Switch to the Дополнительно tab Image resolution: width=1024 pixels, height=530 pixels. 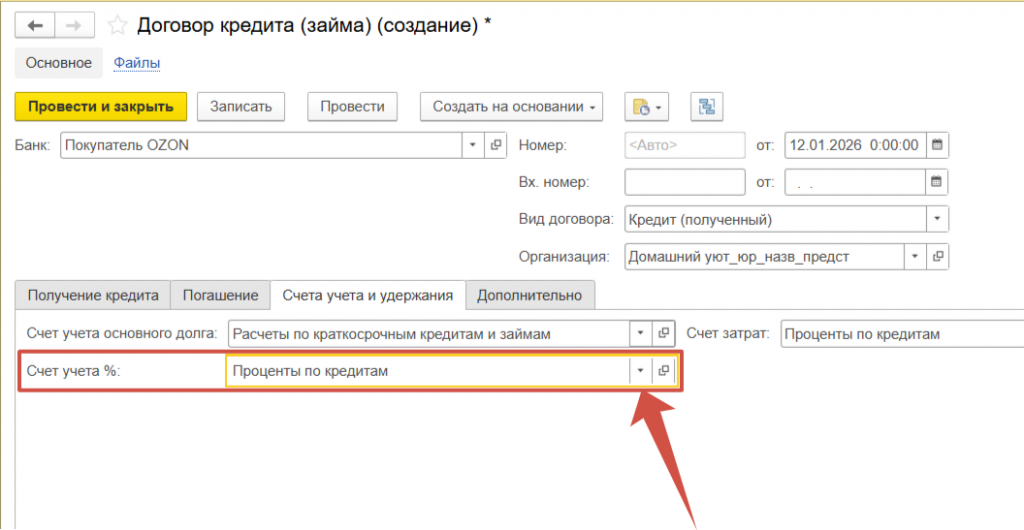[529, 295]
